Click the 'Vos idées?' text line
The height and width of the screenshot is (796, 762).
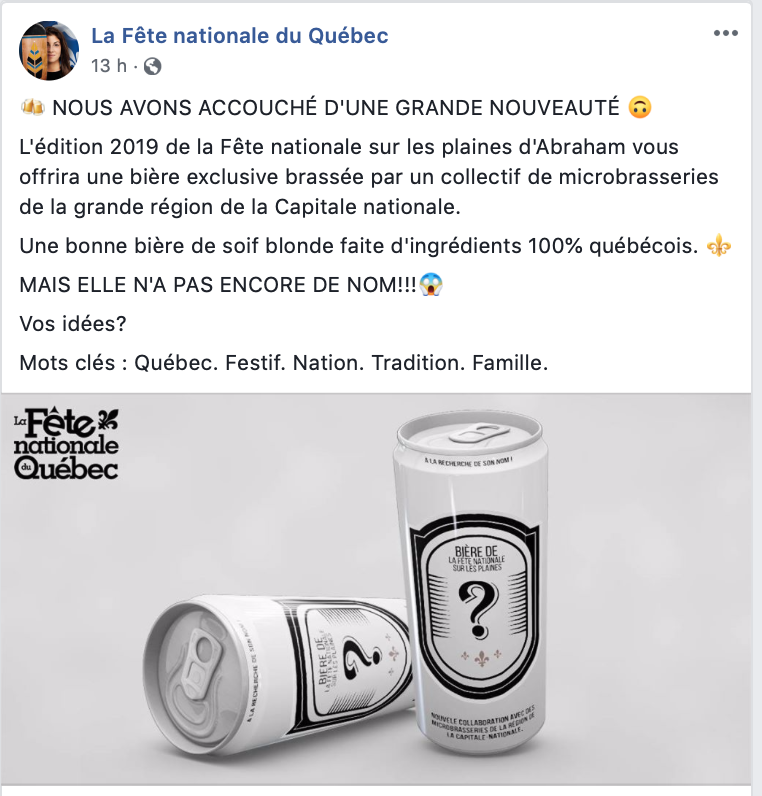(73, 324)
